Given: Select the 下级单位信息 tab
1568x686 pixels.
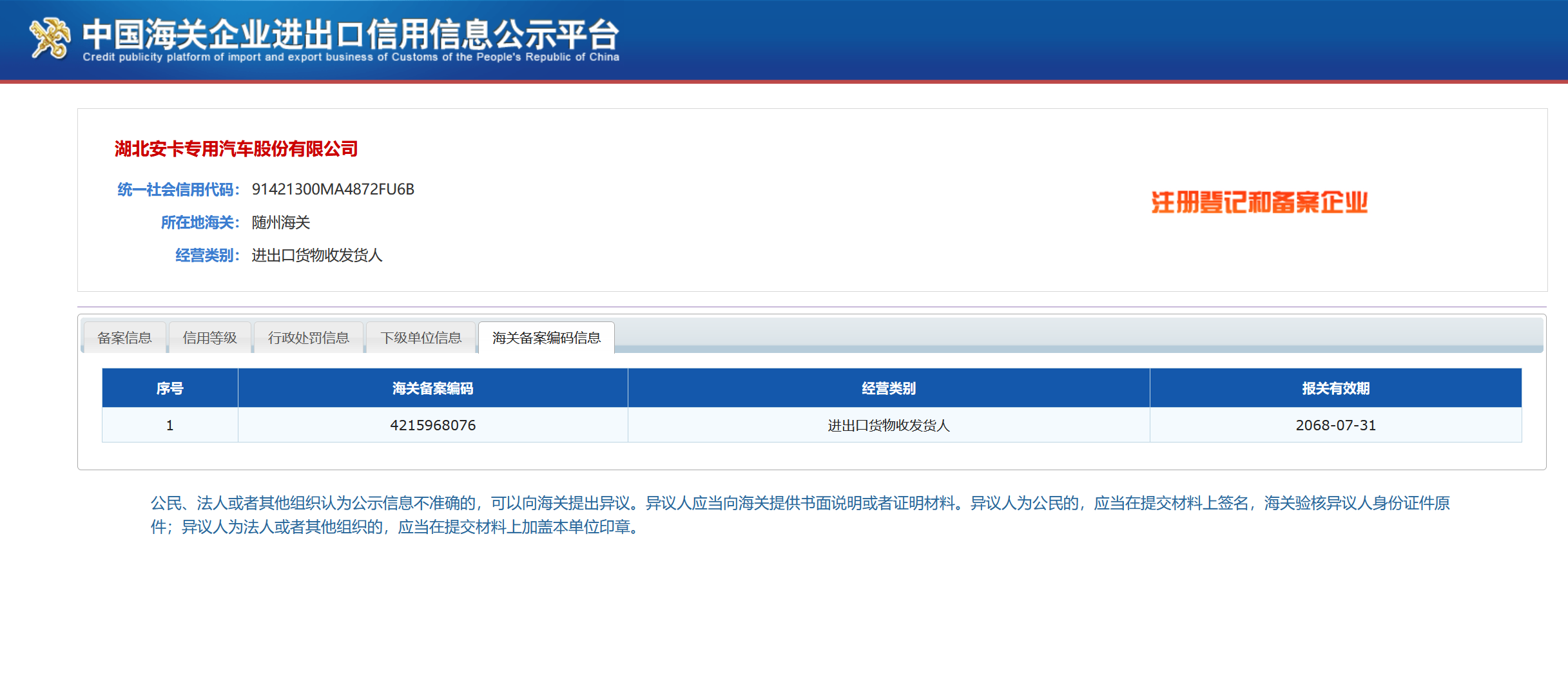Looking at the screenshot, I should pos(421,338).
